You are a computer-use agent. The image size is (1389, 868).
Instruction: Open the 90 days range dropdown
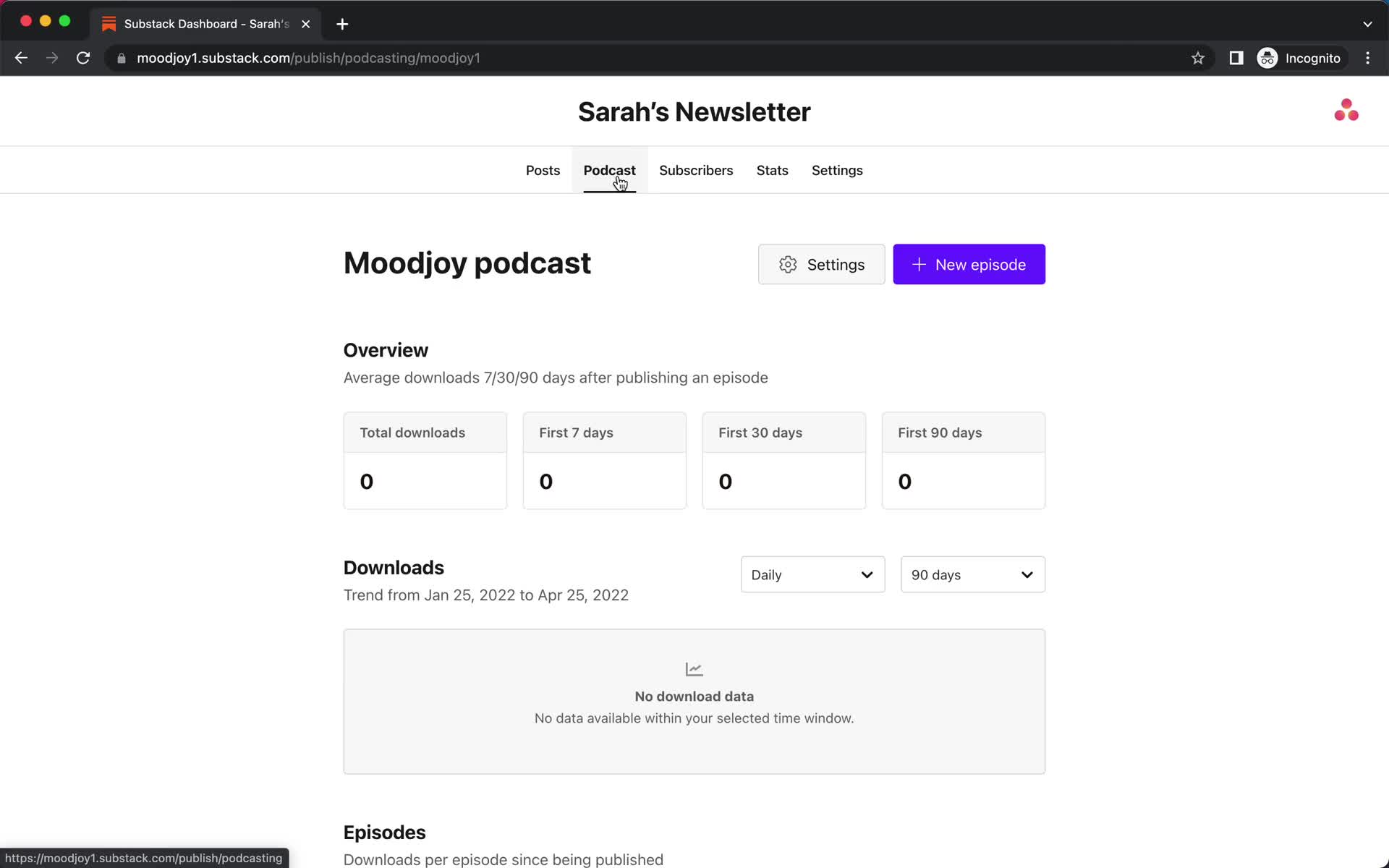(x=972, y=574)
